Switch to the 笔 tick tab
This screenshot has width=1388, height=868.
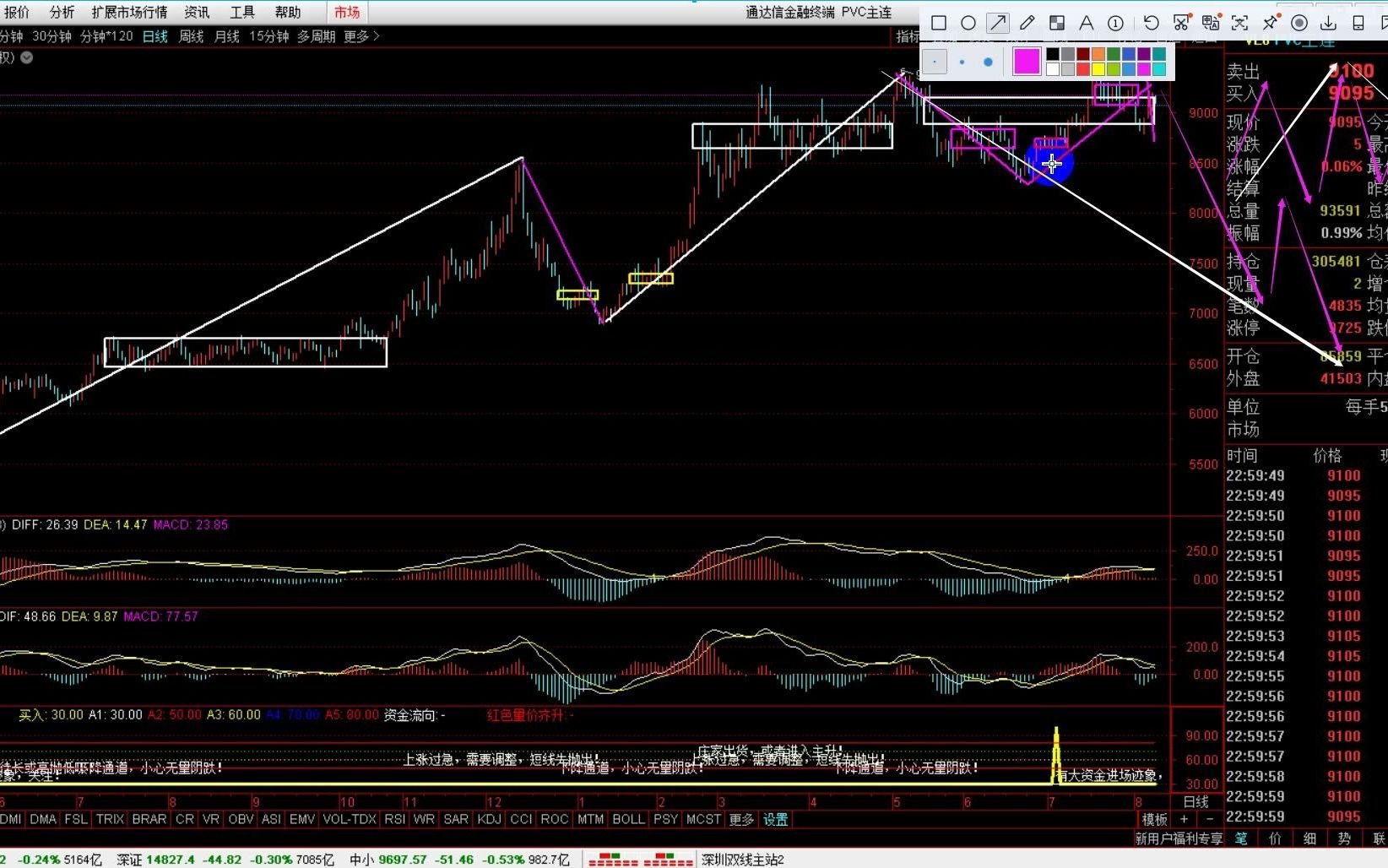click(1241, 838)
